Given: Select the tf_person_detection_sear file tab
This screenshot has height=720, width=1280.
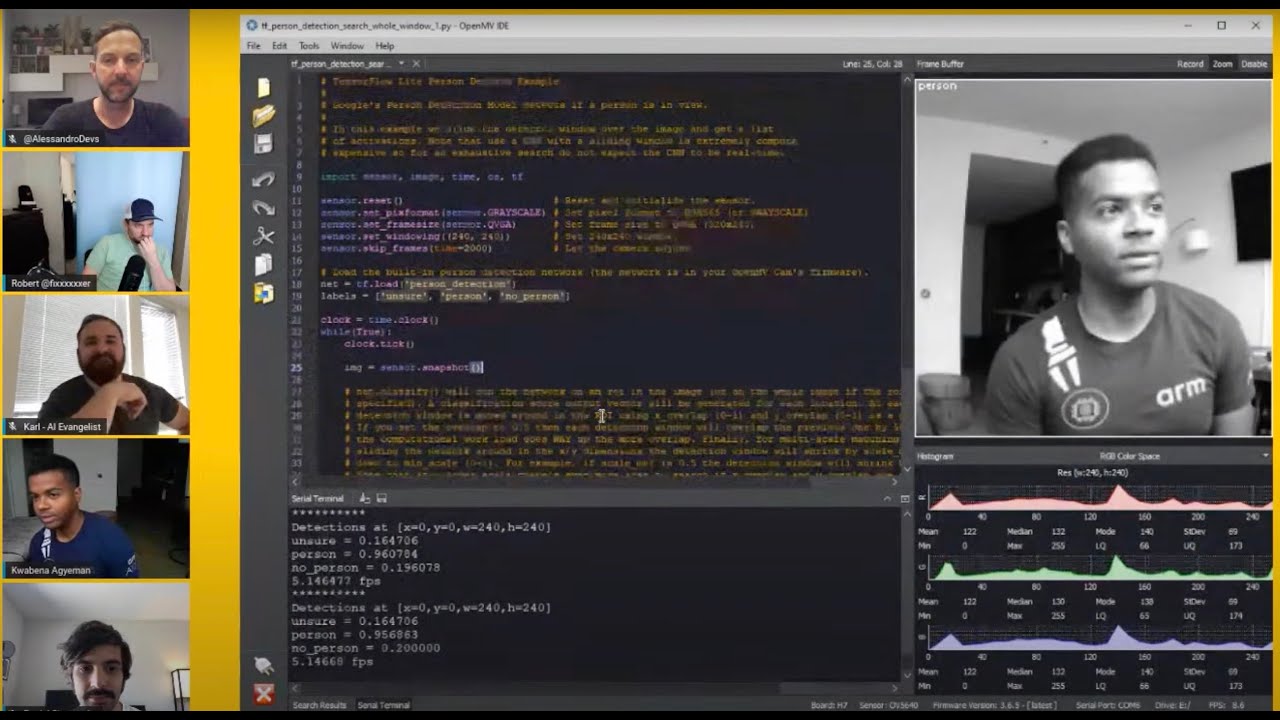Looking at the screenshot, I should [x=340, y=64].
